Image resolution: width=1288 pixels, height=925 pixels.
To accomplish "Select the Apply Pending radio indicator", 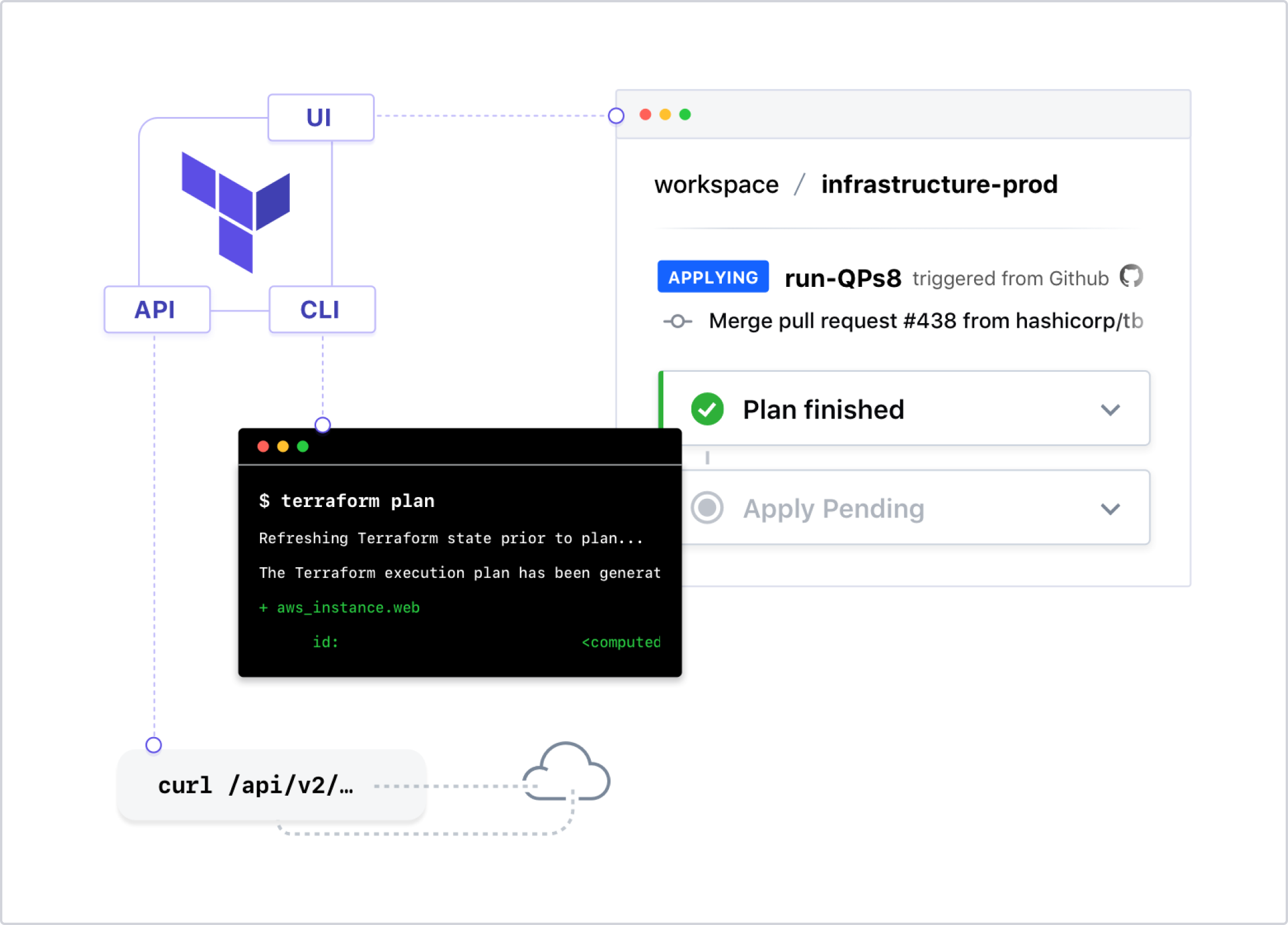I will coord(707,508).
